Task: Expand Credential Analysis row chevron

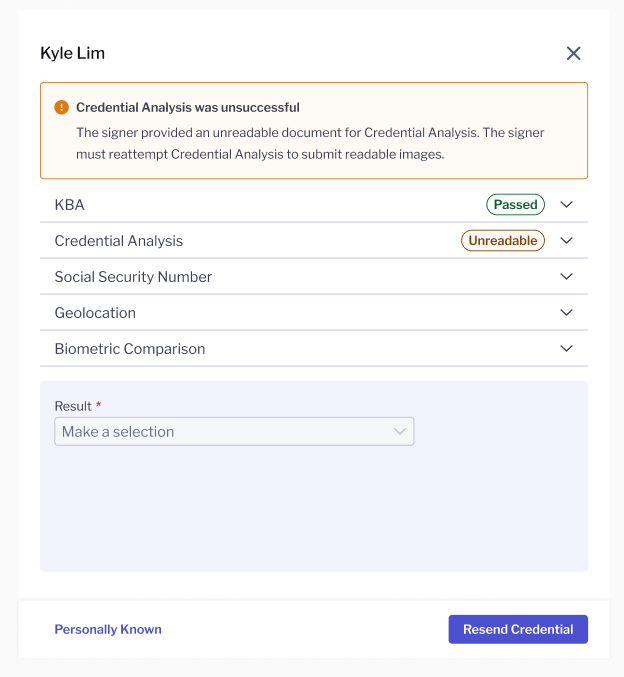Action: [566, 240]
